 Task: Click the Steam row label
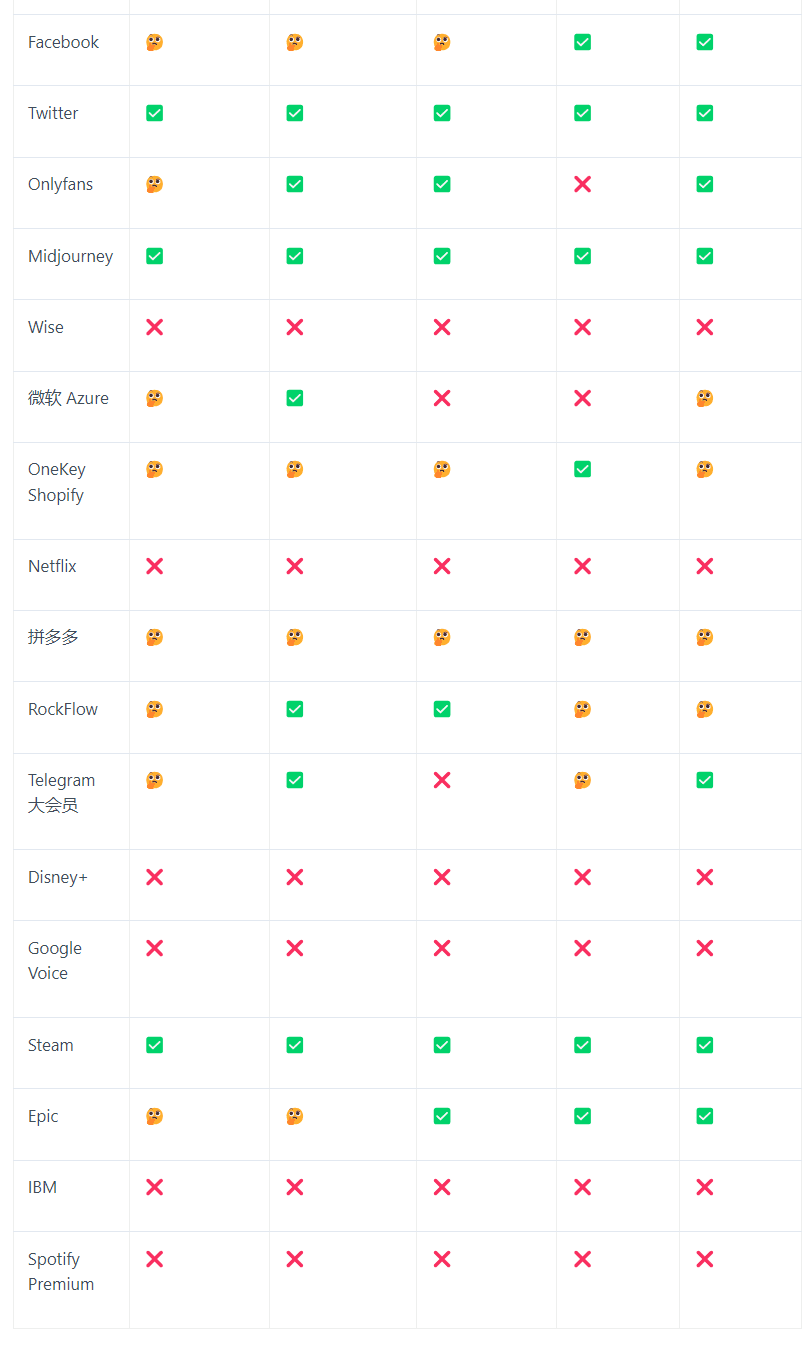(51, 1045)
